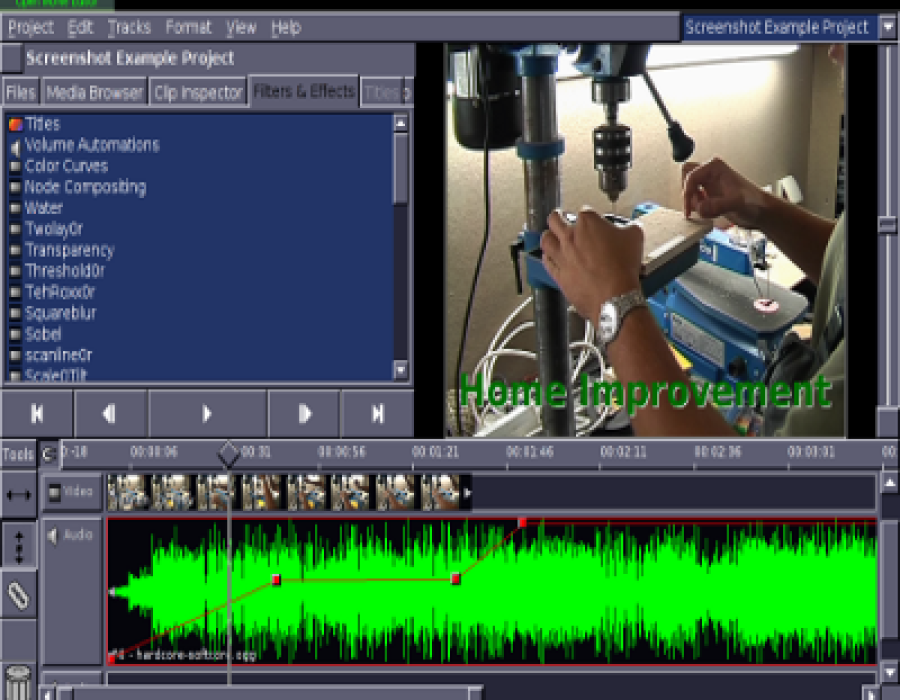Click the effects list scrollbar thumb
The height and width of the screenshot is (700, 900).
point(401,168)
